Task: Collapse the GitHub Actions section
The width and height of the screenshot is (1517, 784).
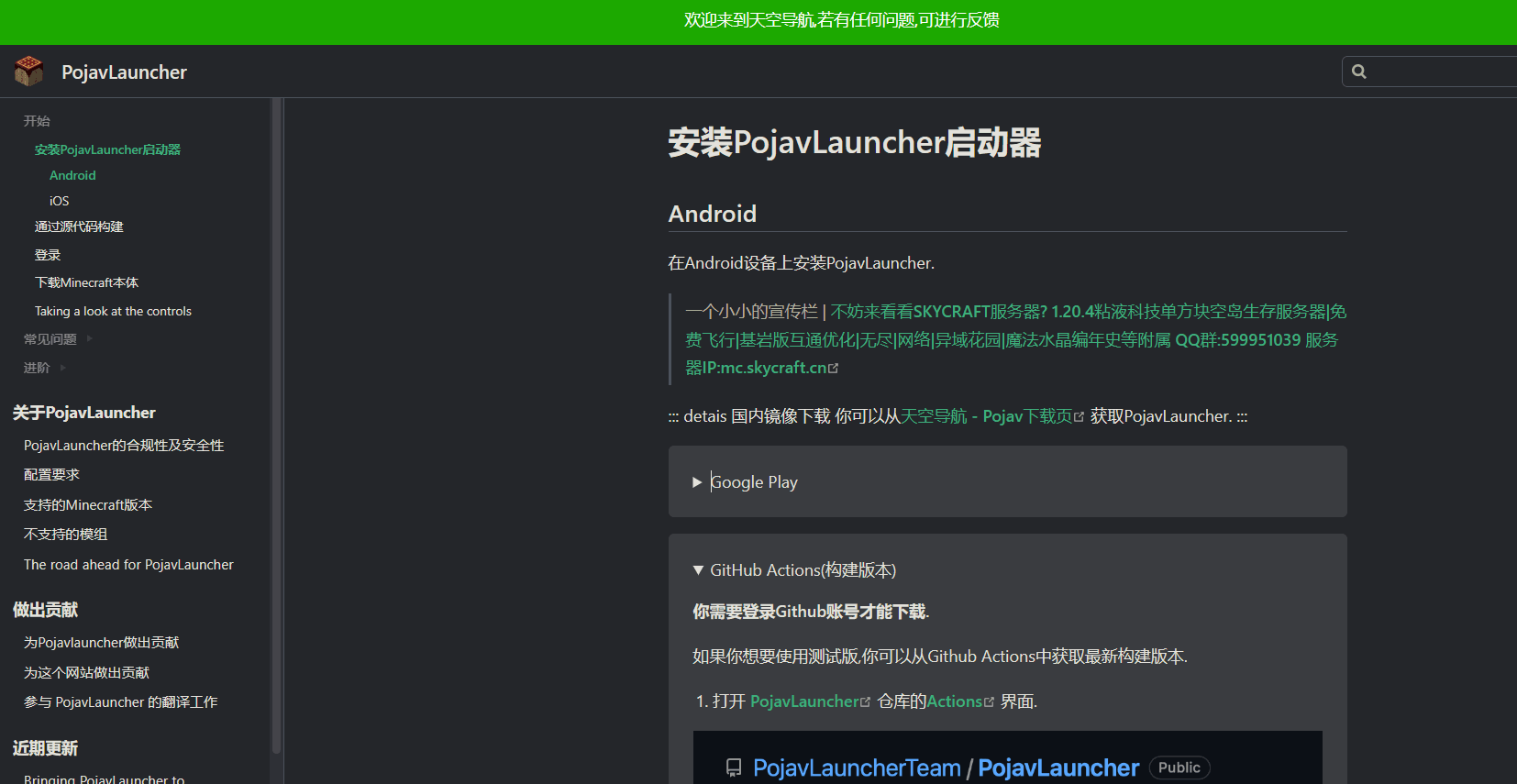Action: pos(794,570)
